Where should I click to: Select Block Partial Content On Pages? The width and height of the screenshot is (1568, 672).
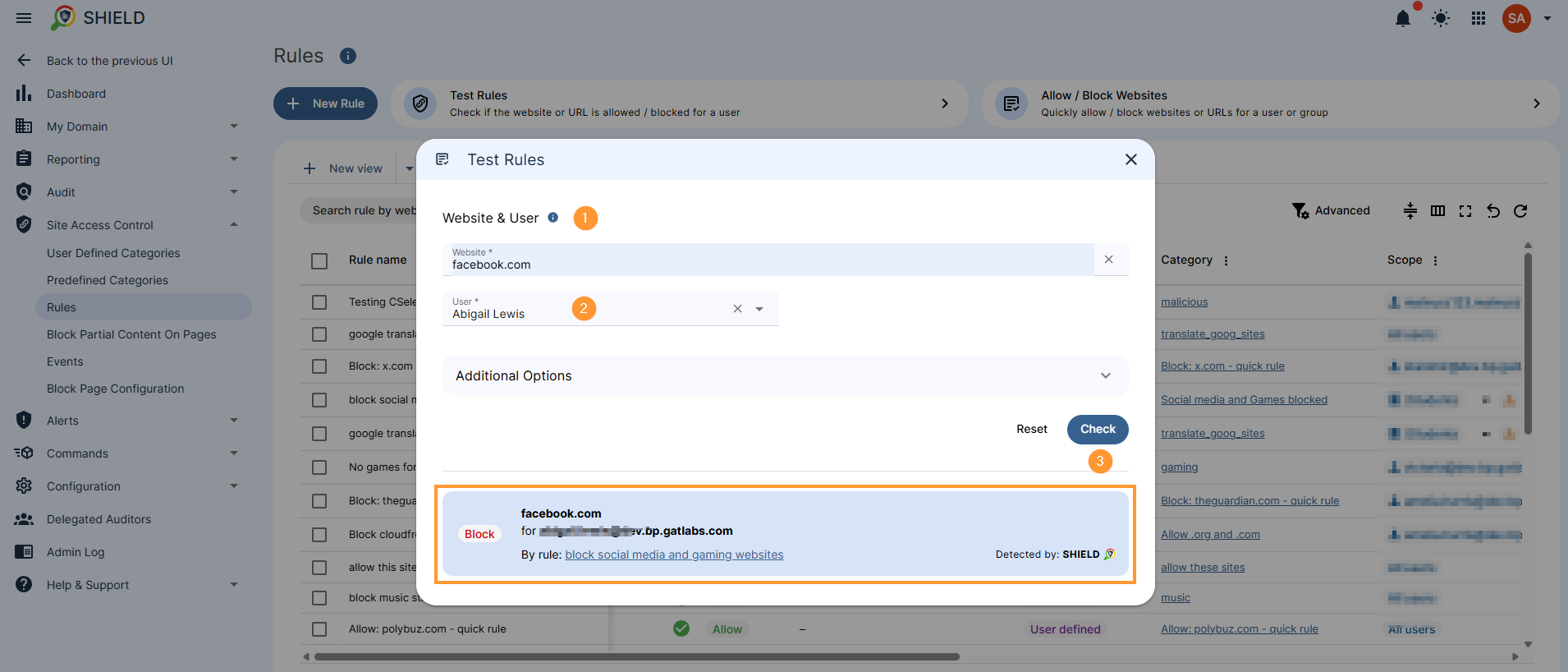click(x=131, y=334)
